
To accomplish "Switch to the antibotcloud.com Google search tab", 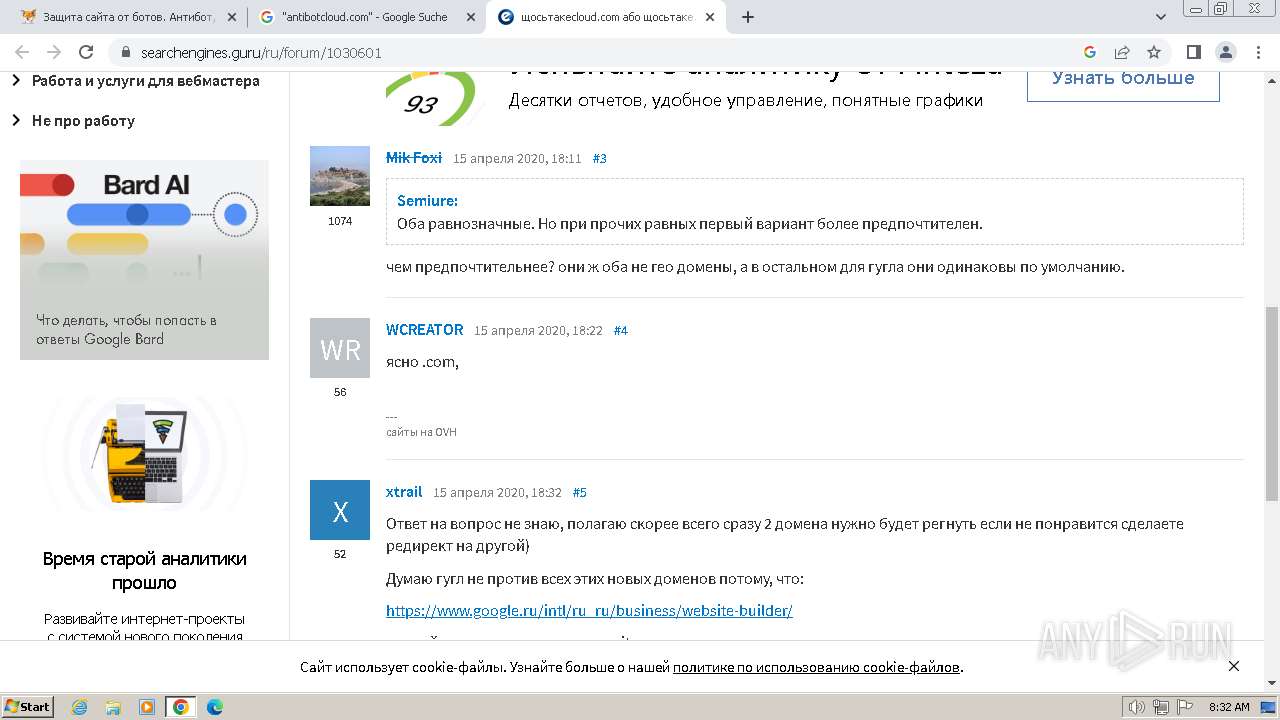I will [365, 17].
